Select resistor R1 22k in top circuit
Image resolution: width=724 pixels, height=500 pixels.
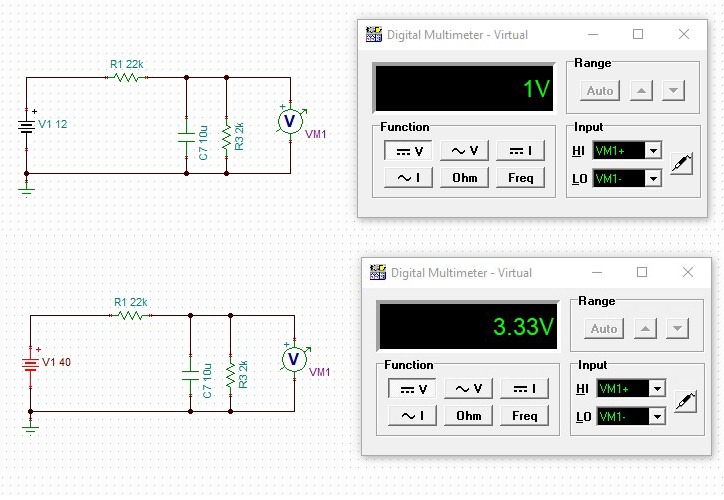tap(127, 78)
